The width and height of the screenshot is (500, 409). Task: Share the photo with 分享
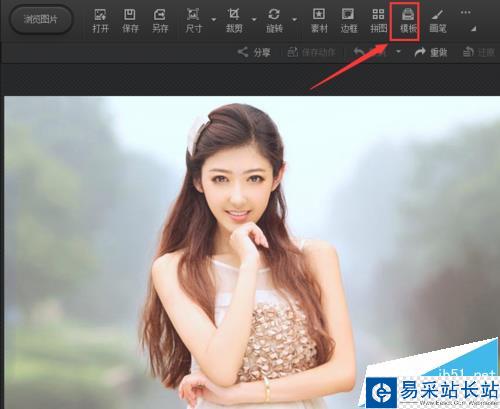pos(254,52)
